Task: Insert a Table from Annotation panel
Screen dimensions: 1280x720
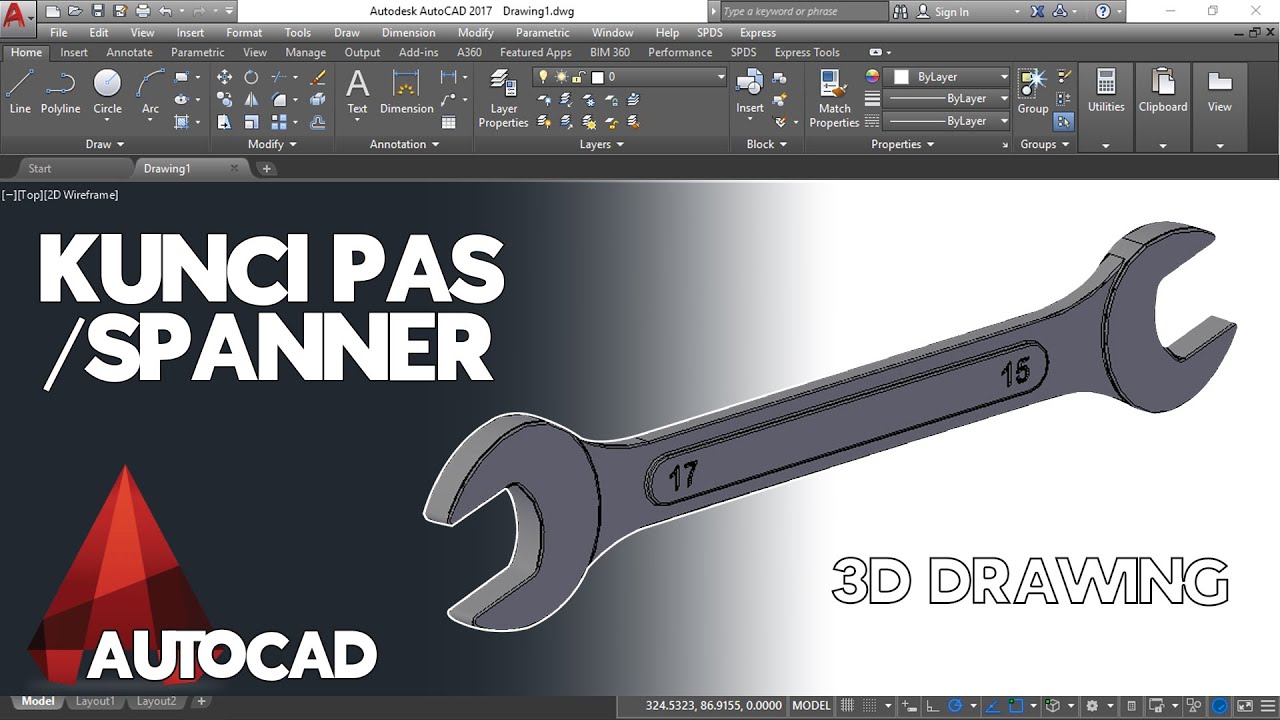Action: pyautogui.click(x=449, y=122)
